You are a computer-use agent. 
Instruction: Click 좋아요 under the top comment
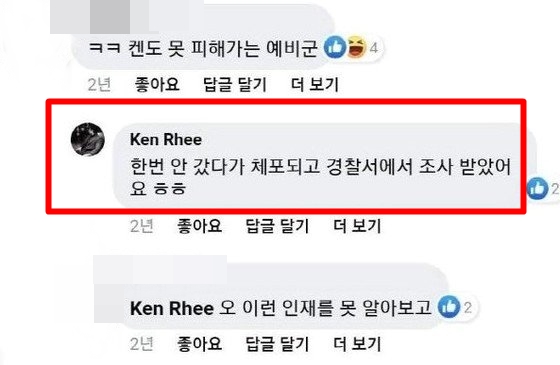pyautogui.click(x=157, y=85)
